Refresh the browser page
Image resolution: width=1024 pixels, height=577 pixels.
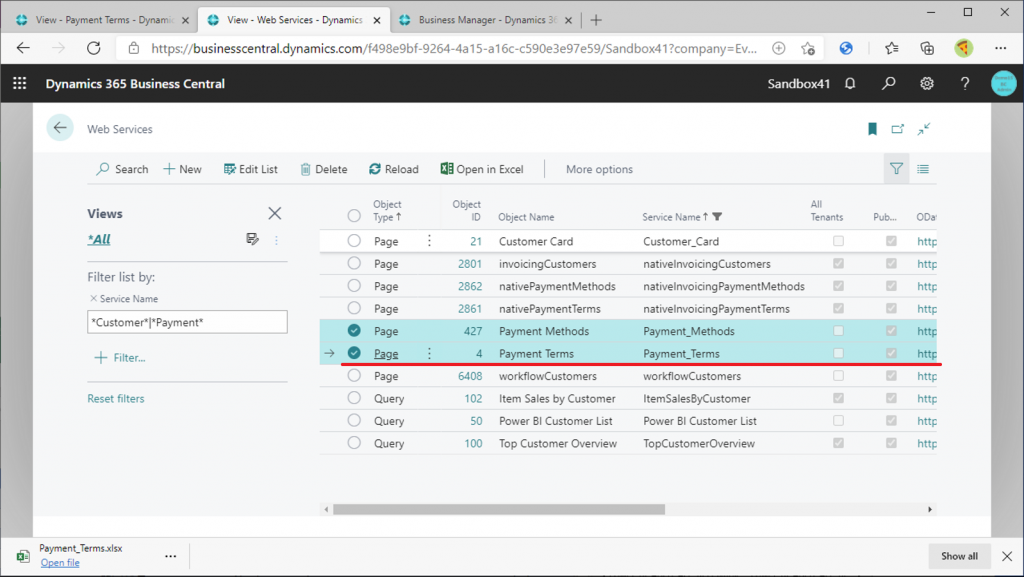[94, 48]
